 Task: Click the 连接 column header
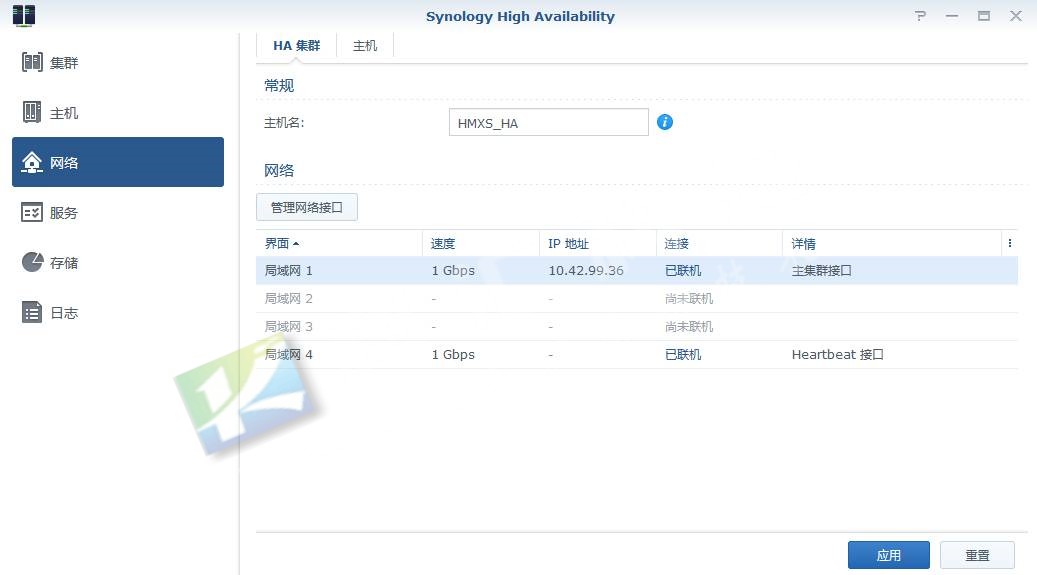pyautogui.click(x=720, y=243)
